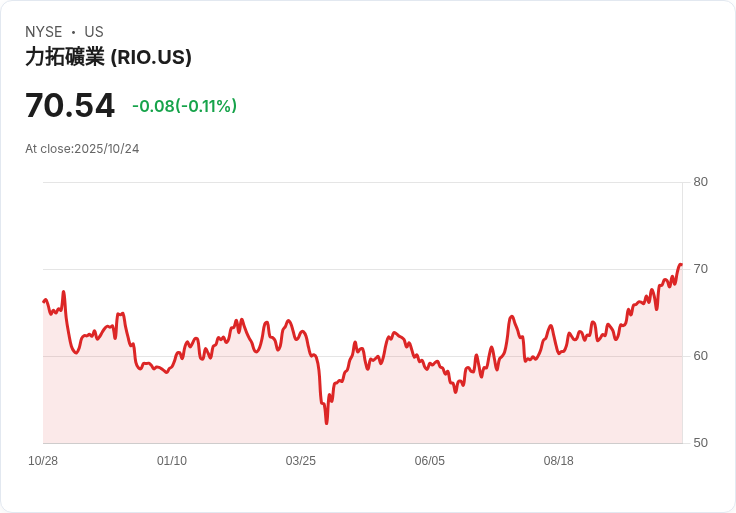Select the 08/18 date on the x-axis

pyautogui.click(x=559, y=461)
